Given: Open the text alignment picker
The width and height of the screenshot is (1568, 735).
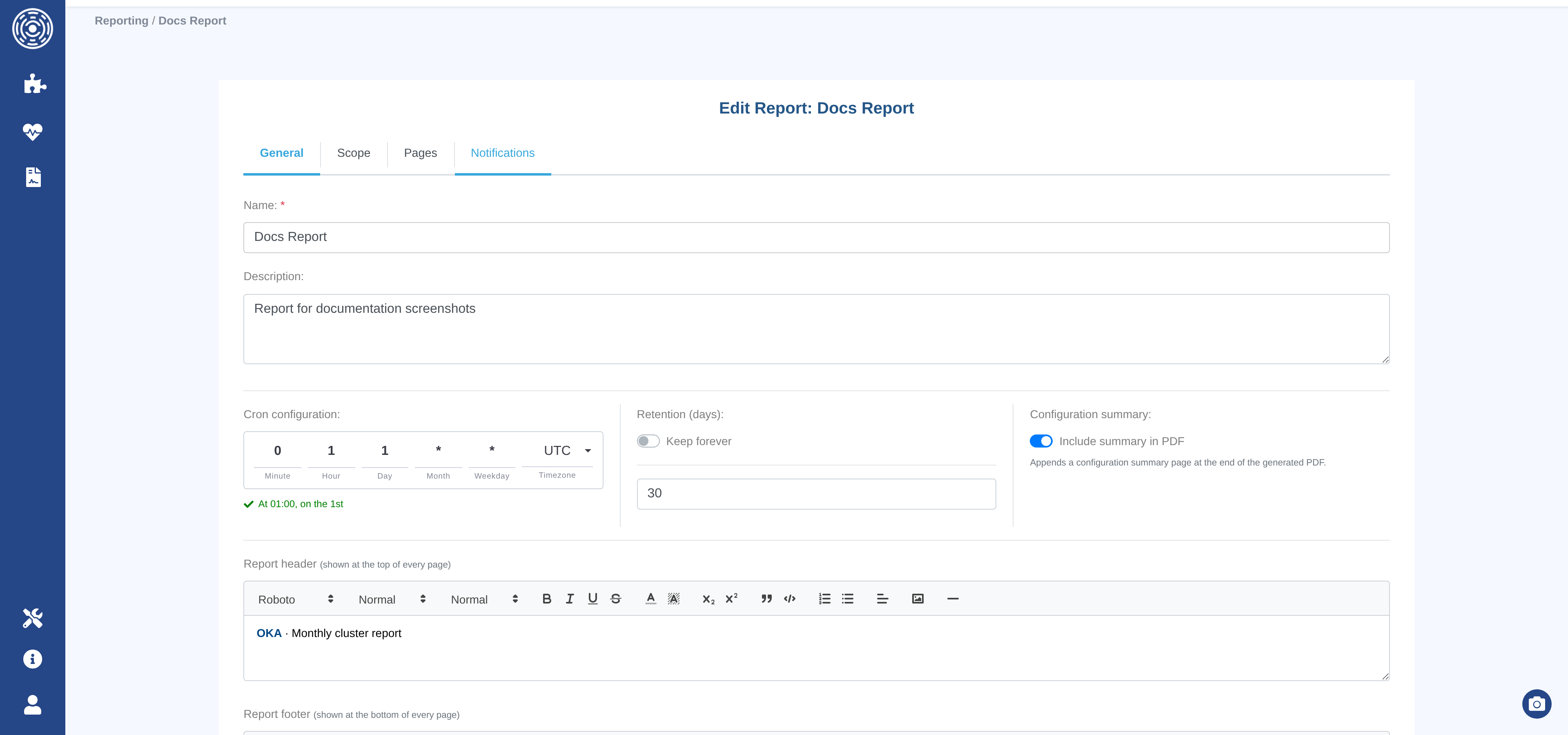Looking at the screenshot, I should [882, 599].
